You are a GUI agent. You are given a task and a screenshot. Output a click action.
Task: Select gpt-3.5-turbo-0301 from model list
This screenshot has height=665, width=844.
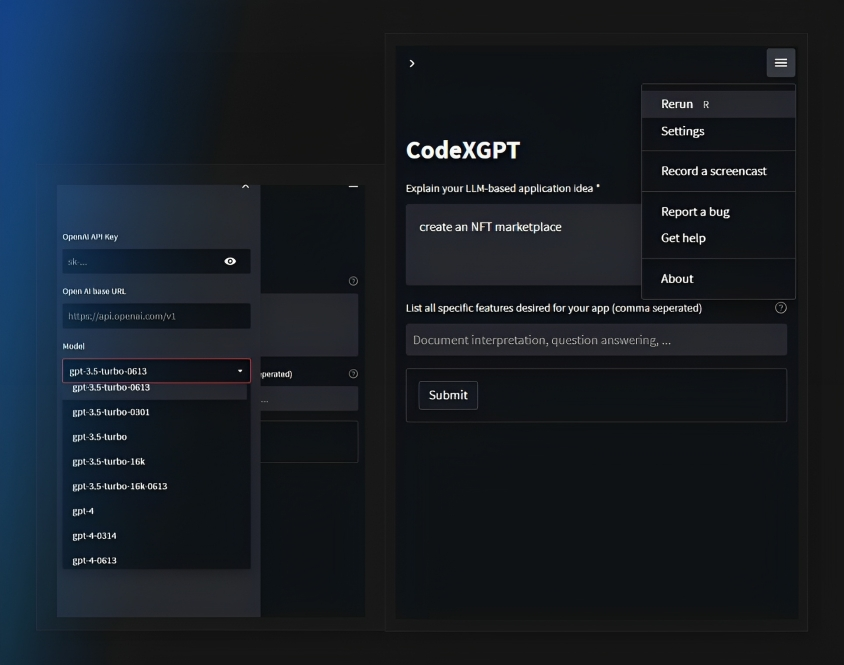pyautogui.click(x=155, y=412)
